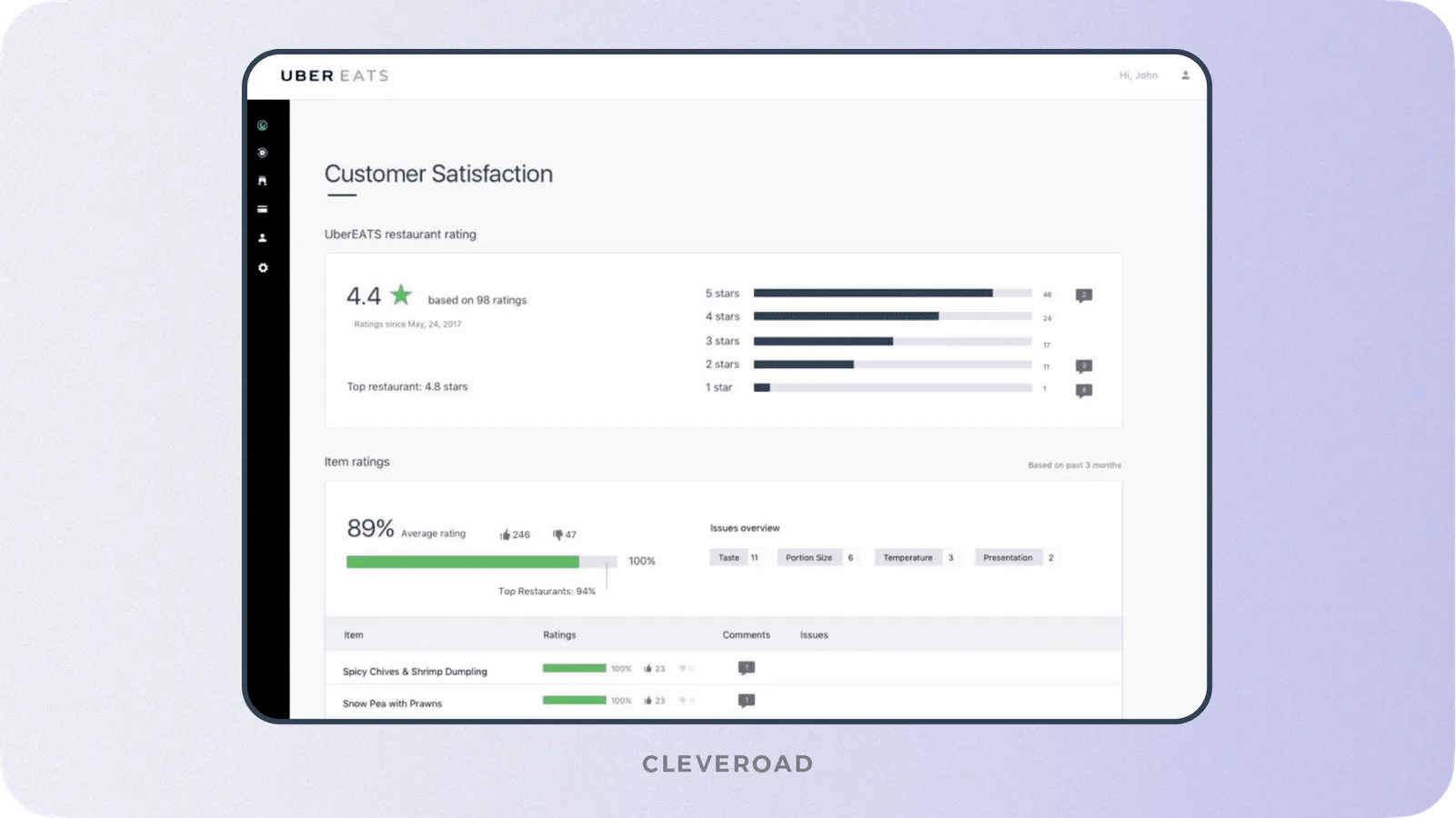The height and width of the screenshot is (818, 1456).
Task: Click the account icon beside Hi, John
Action: coord(1185,75)
